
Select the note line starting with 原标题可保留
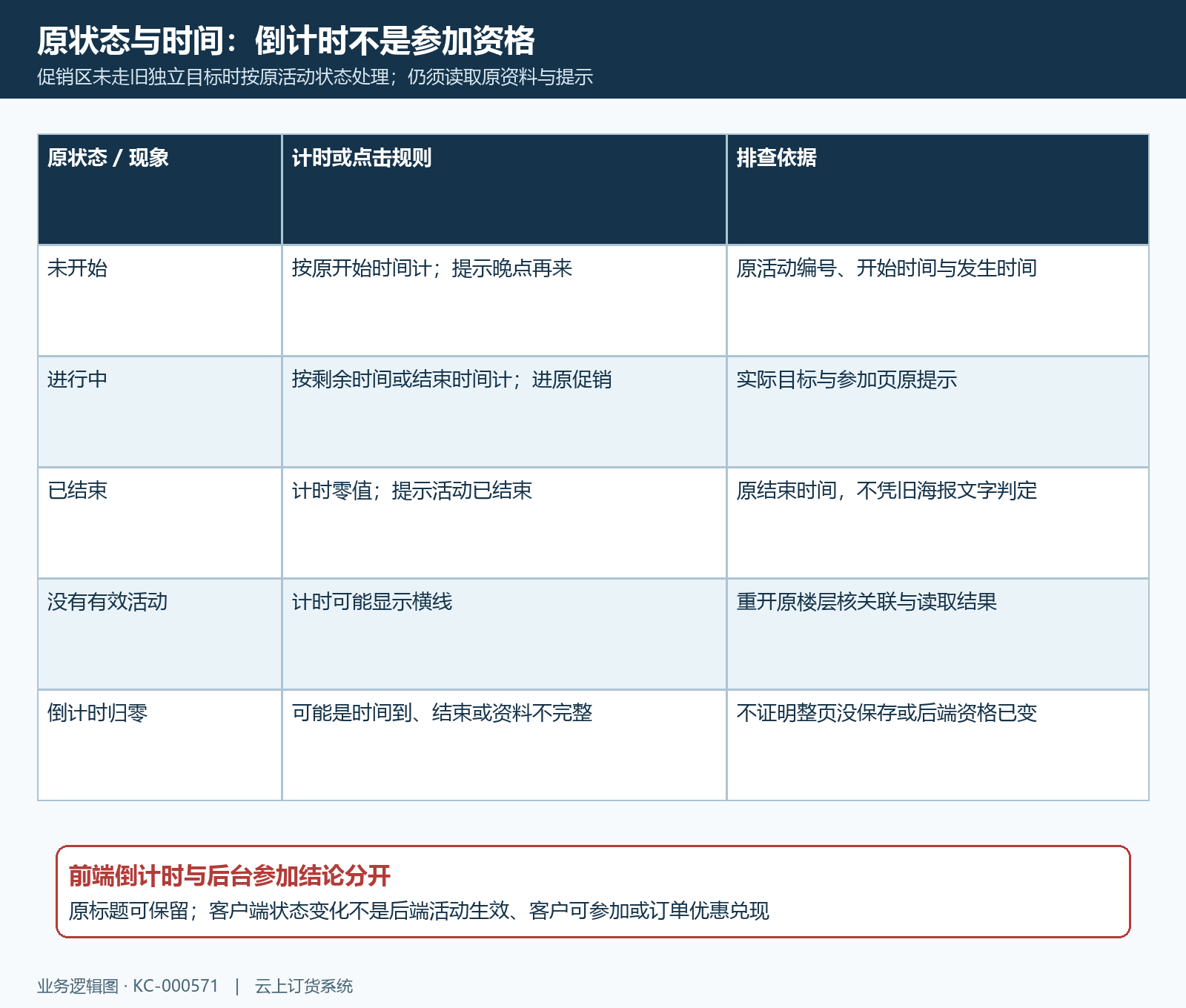point(419,910)
